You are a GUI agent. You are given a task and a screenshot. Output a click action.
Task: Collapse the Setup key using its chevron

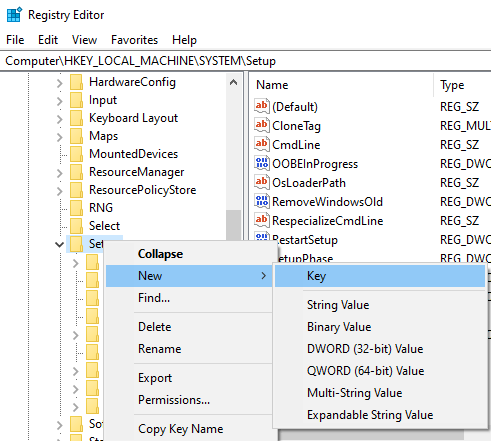60,245
